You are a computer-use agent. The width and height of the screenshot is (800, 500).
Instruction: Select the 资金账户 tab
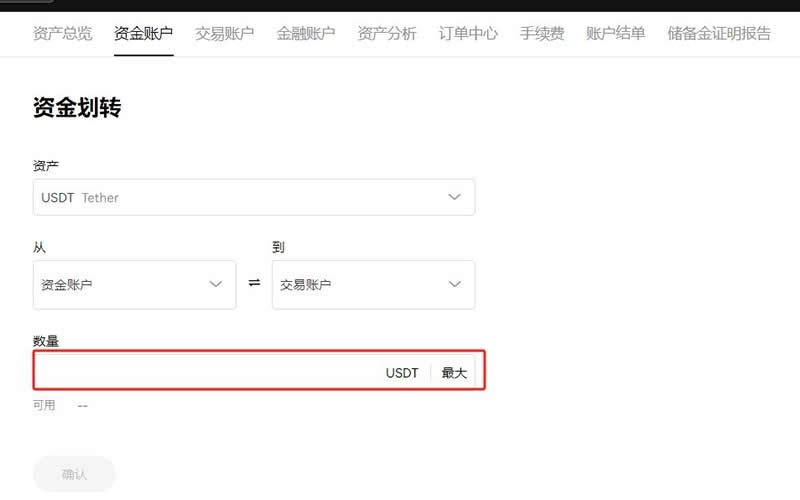(144, 34)
